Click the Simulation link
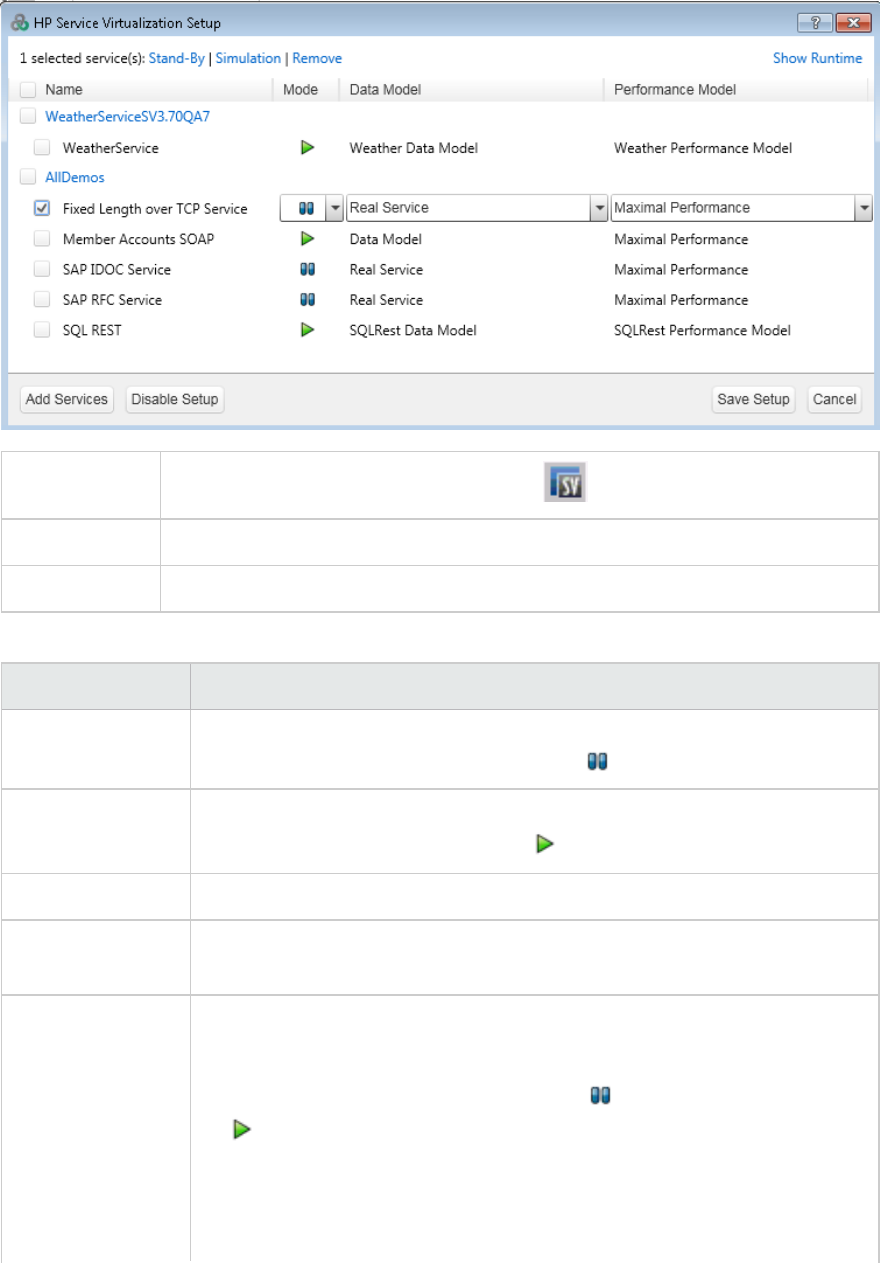This screenshot has width=880, height=1263. coord(248,59)
